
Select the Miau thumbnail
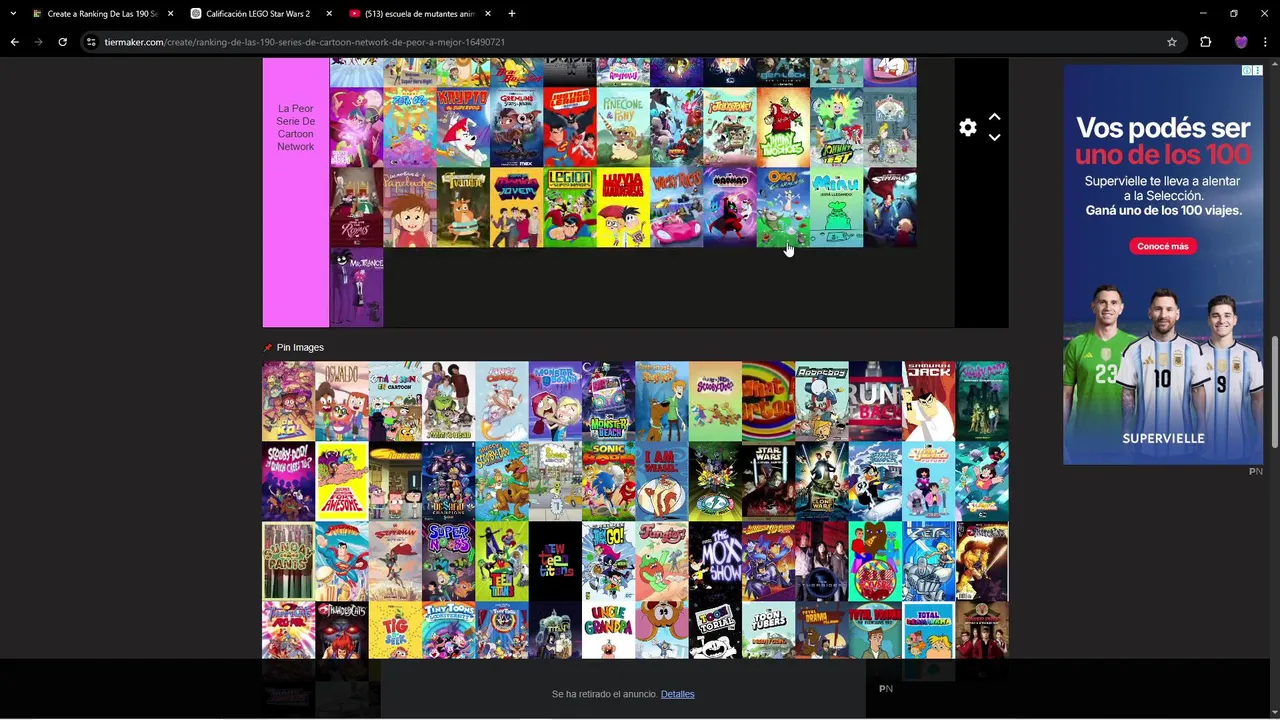pyautogui.click(x=836, y=208)
